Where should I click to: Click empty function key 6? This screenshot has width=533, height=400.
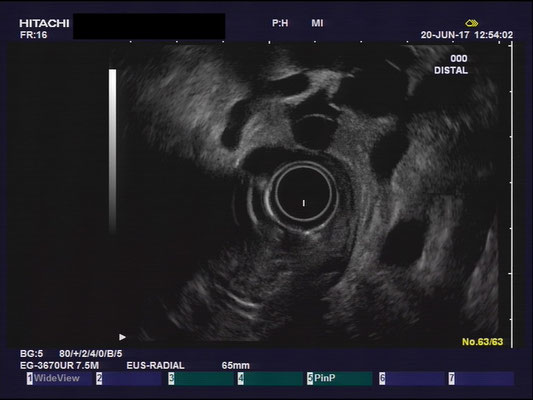pos(412,378)
